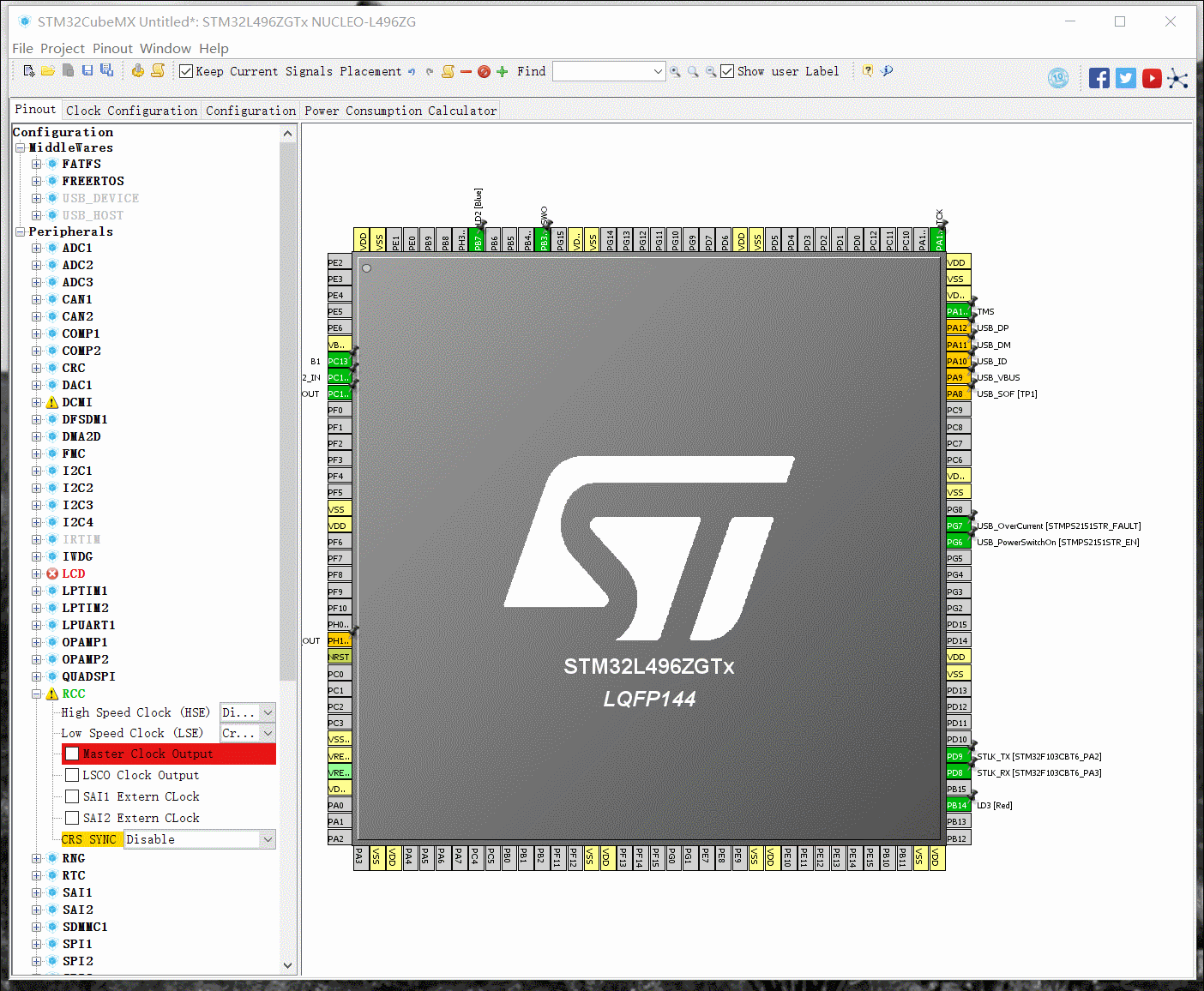Click the green PG7 pin on chip
This screenshot has height=991, width=1204.
[x=957, y=526]
